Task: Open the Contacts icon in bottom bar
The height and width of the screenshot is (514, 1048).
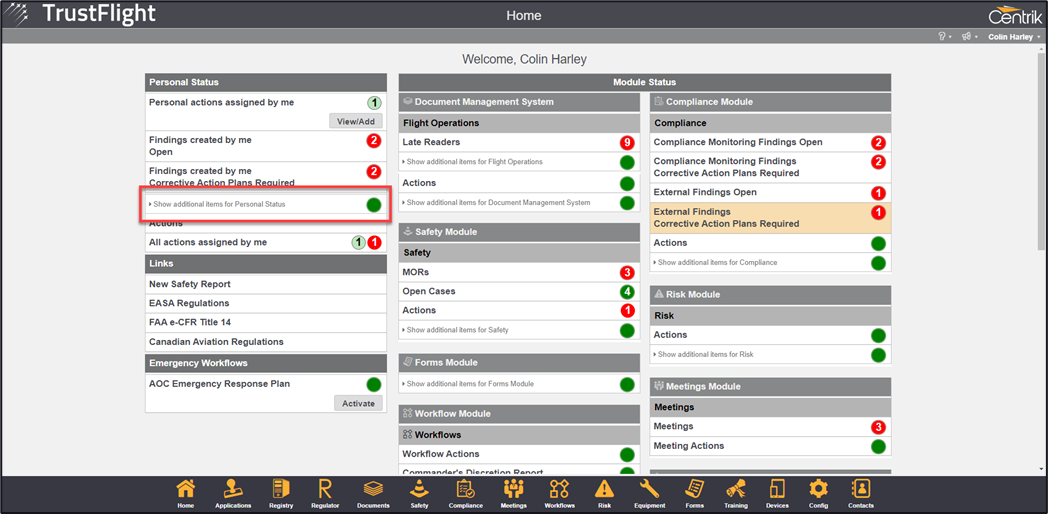Action: 860,490
